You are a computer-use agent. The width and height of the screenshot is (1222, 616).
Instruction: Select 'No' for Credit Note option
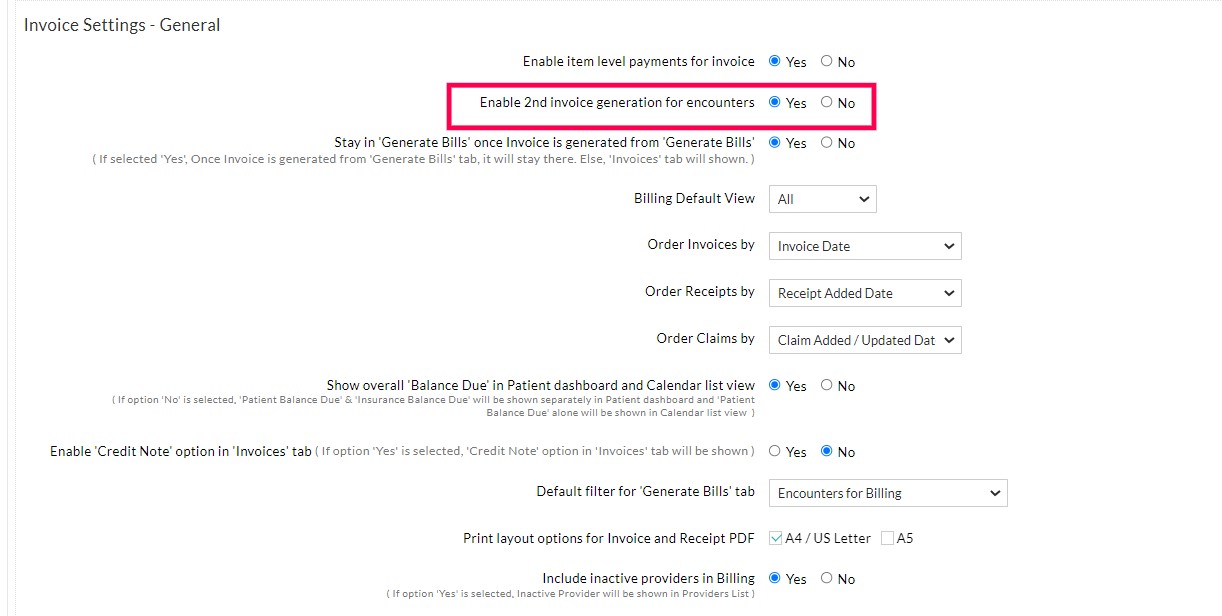(827, 451)
